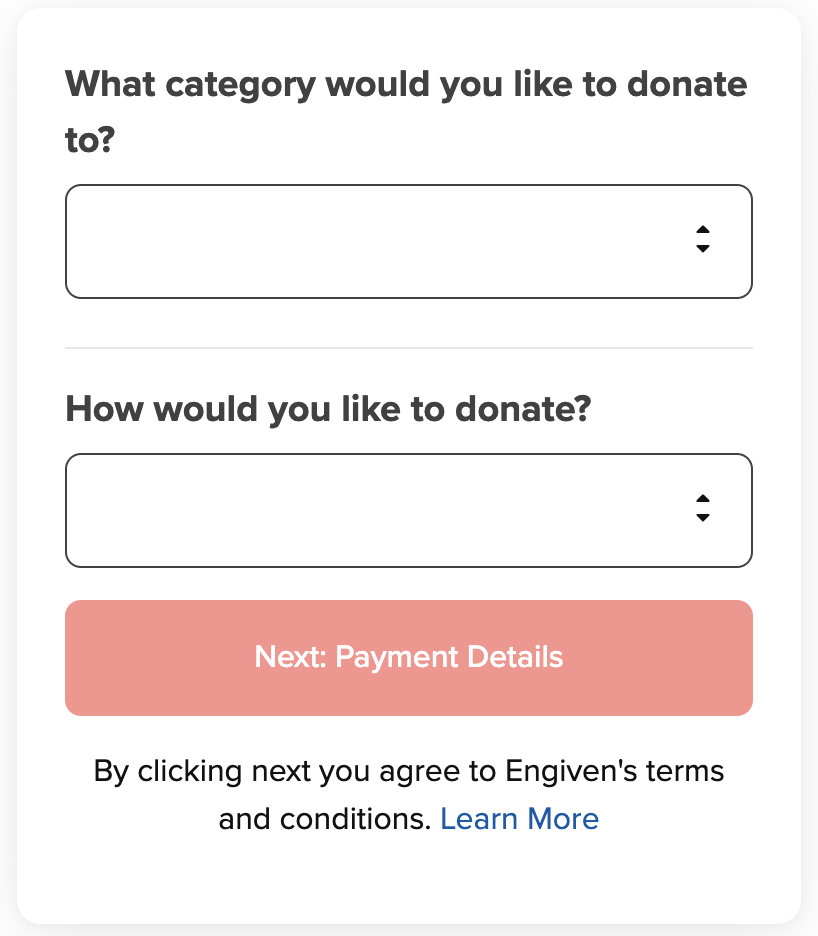818x936 pixels.
Task: Click the word 'donate?' in second heading
Action: (522, 410)
